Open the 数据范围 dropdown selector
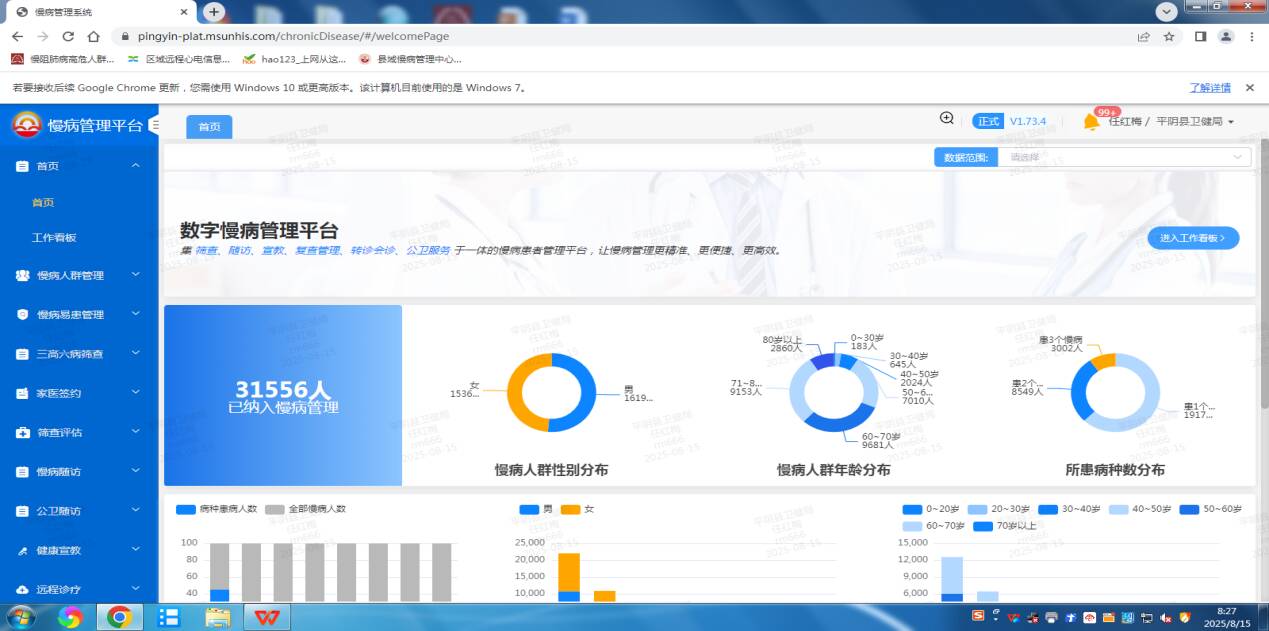This screenshot has height=631, width=1269. click(x=1125, y=157)
